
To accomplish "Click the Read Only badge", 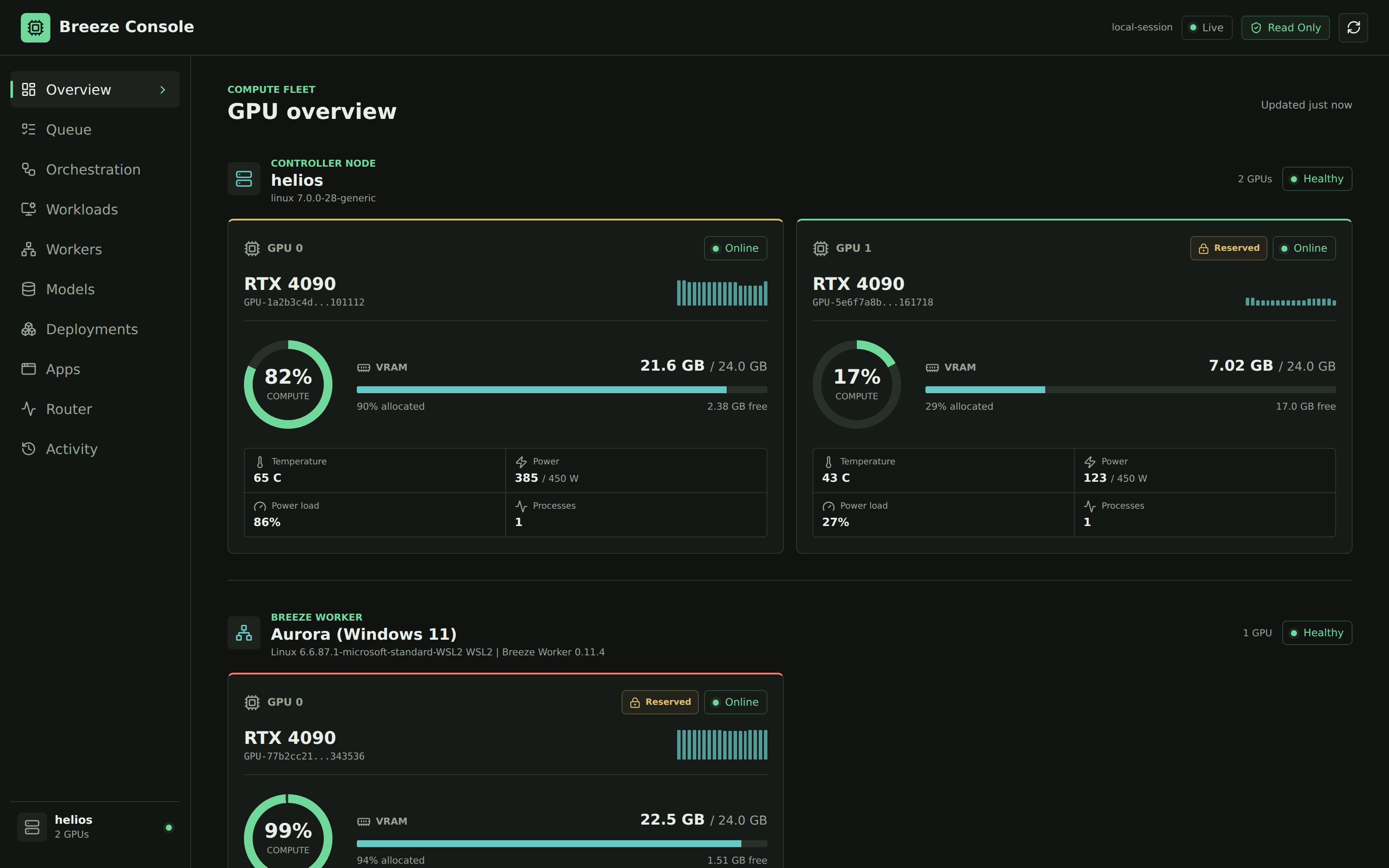I will [1285, 27].
